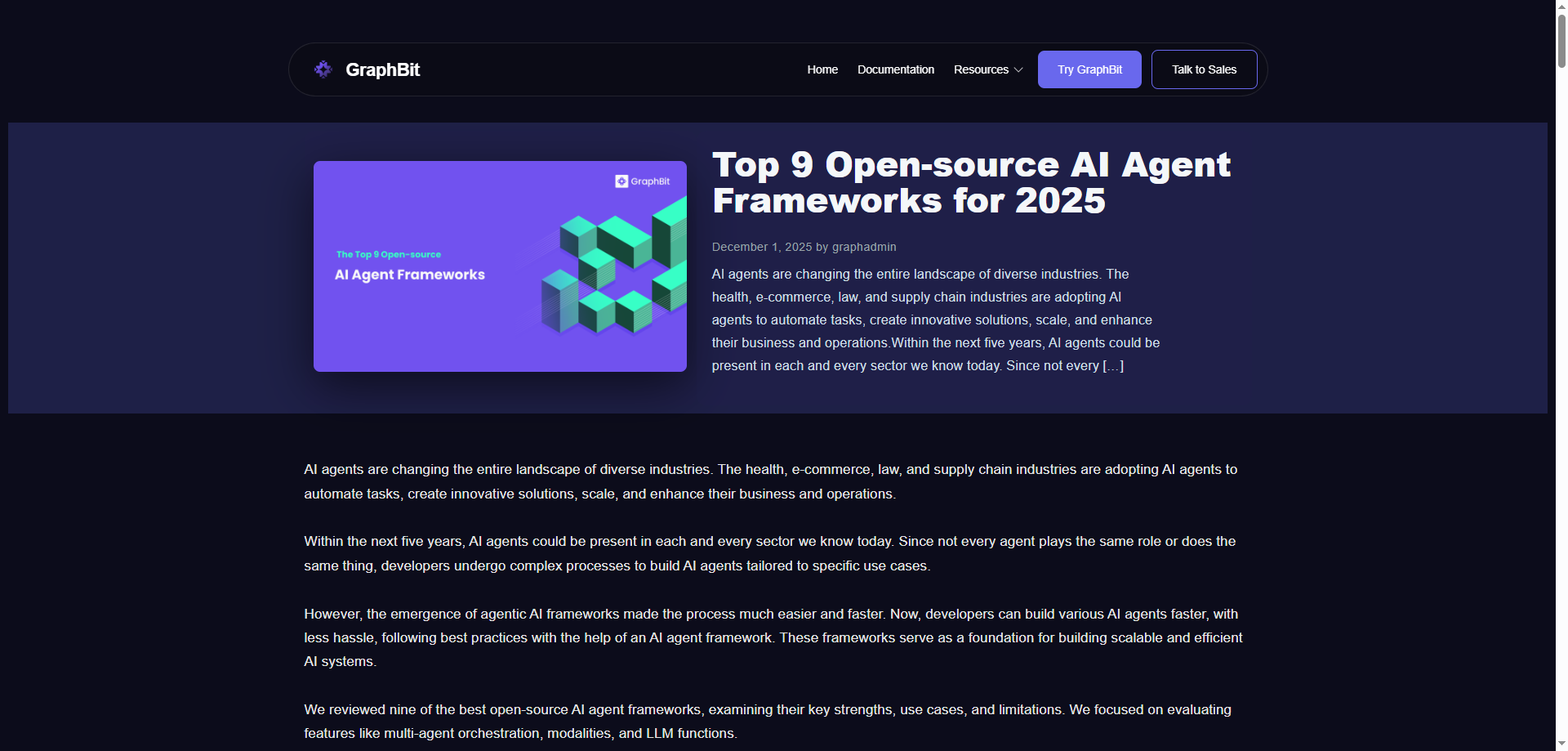Click the paragraph starting 'Within the next five years'
This screenshot has width=1568, height=751.
[770, 553]
